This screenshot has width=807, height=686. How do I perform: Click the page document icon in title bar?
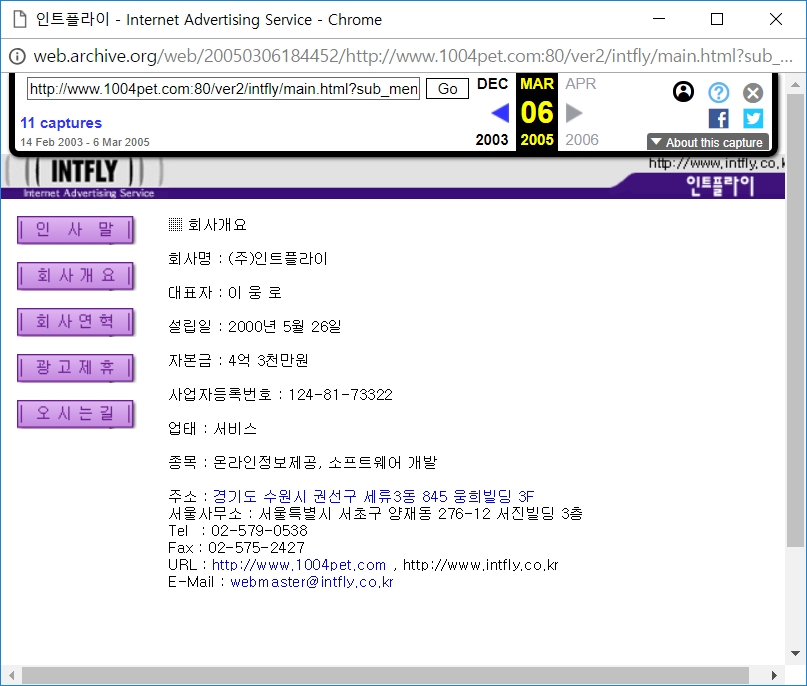(20, 20)
